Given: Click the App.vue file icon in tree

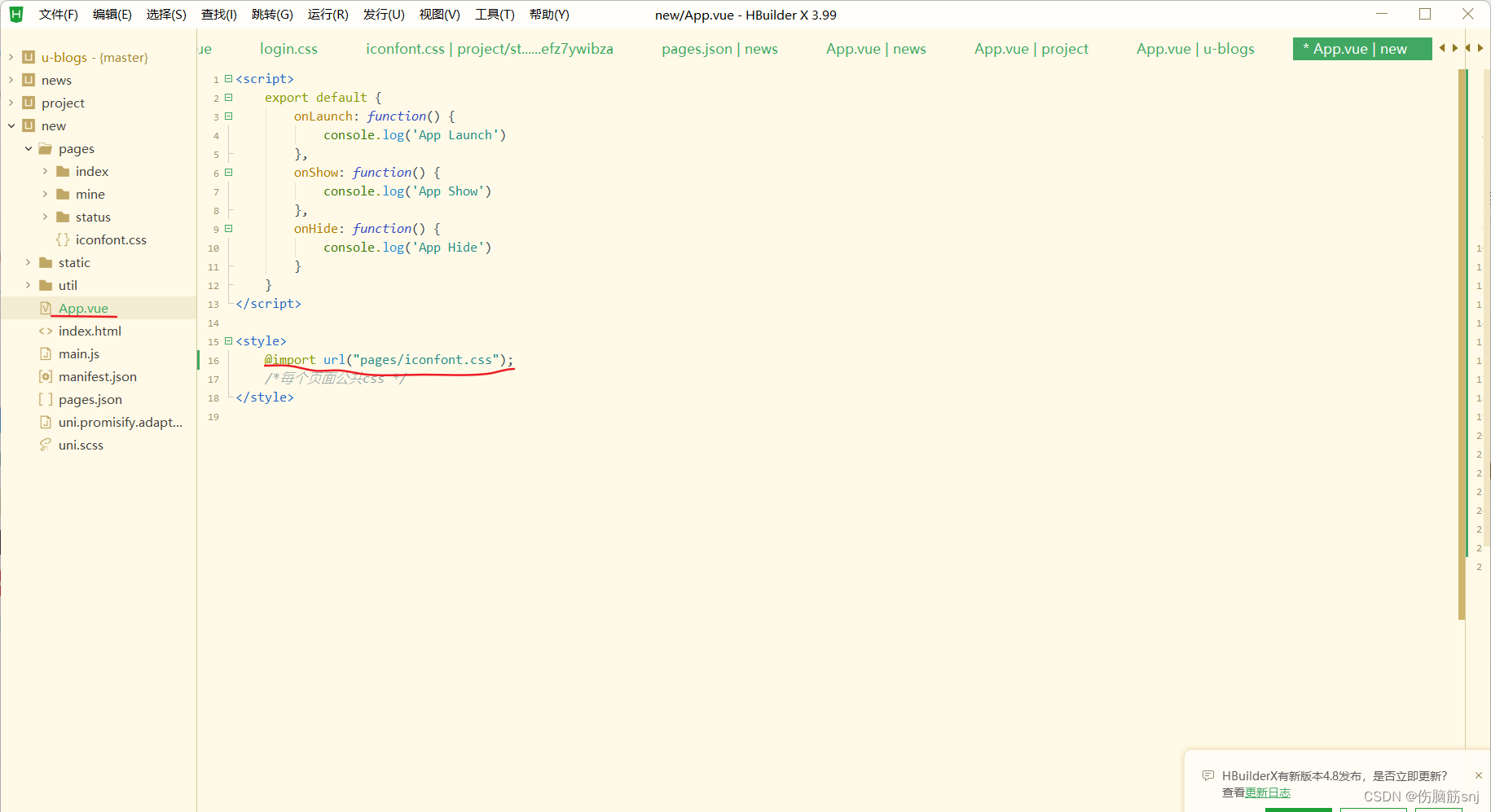Looking at the screenshot, I should 46,308.
